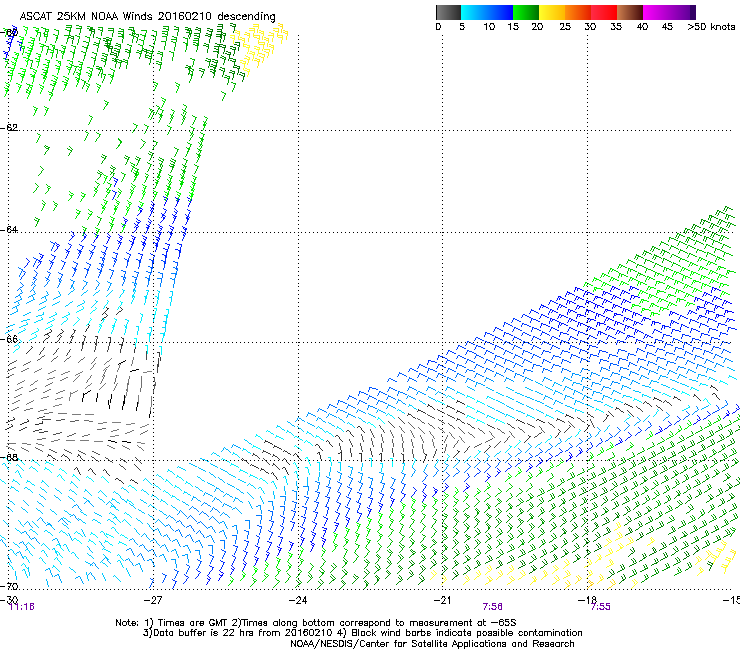740x650 pixels.
Task: Click the 7:56 swath time label
Action: coord(492,607)
